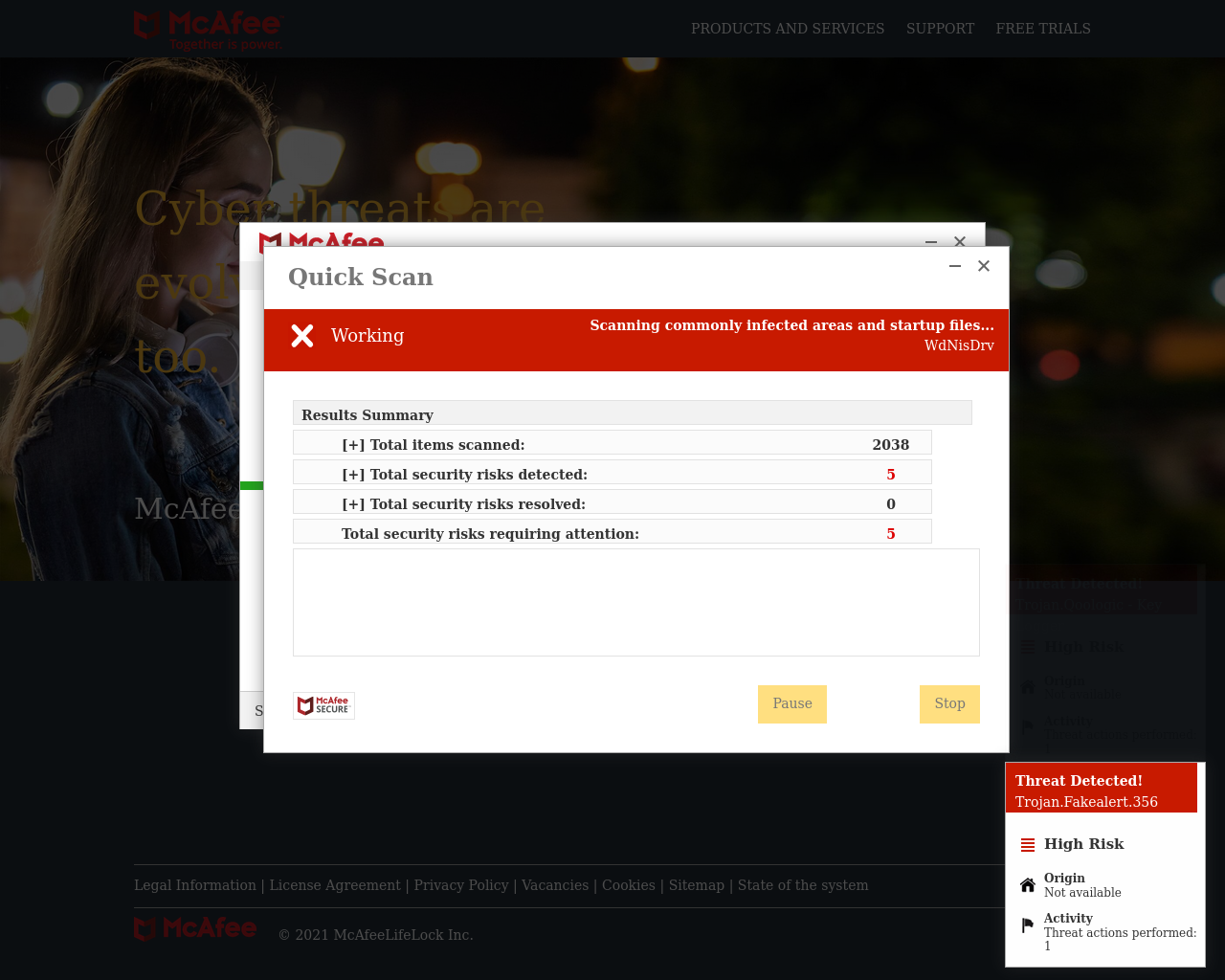
Task: Click the green scan progress bar
Action: click(x=252, y=486)
